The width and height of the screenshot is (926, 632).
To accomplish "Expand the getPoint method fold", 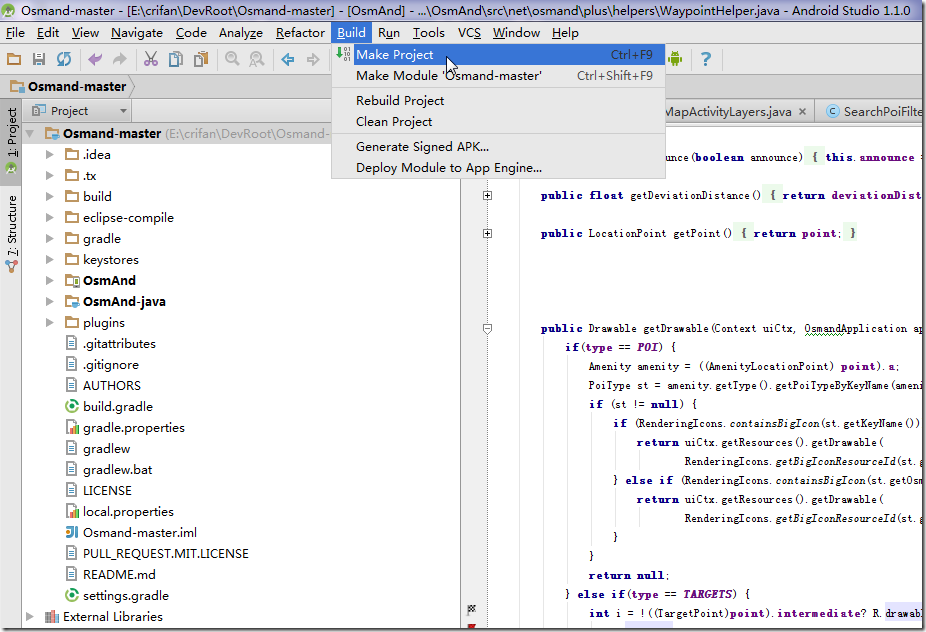I will tap(487, 234).
